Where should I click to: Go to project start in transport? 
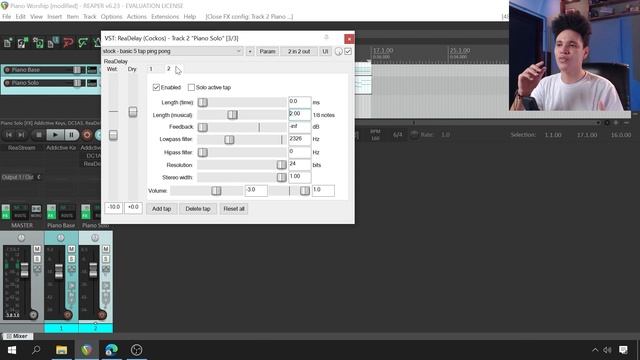click(x=9, y=135)
